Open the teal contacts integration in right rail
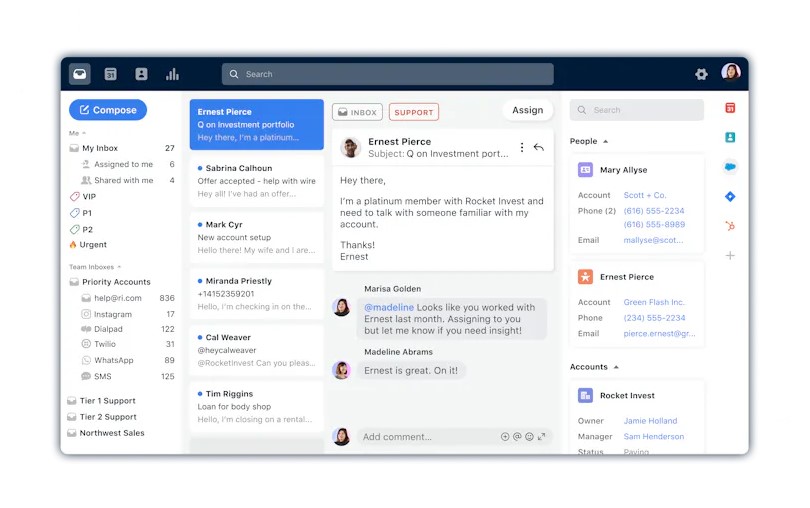 730,137
